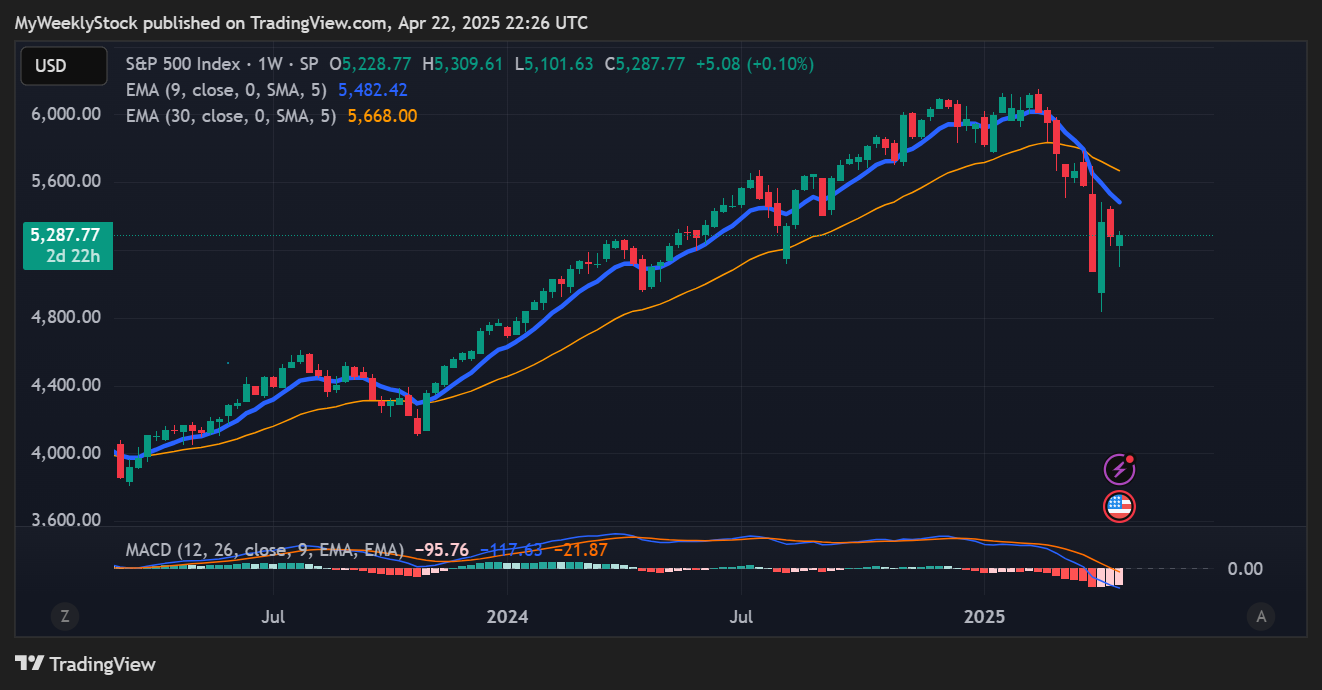Click the 4,800.00 price axis label

click(x=65, y=317)
